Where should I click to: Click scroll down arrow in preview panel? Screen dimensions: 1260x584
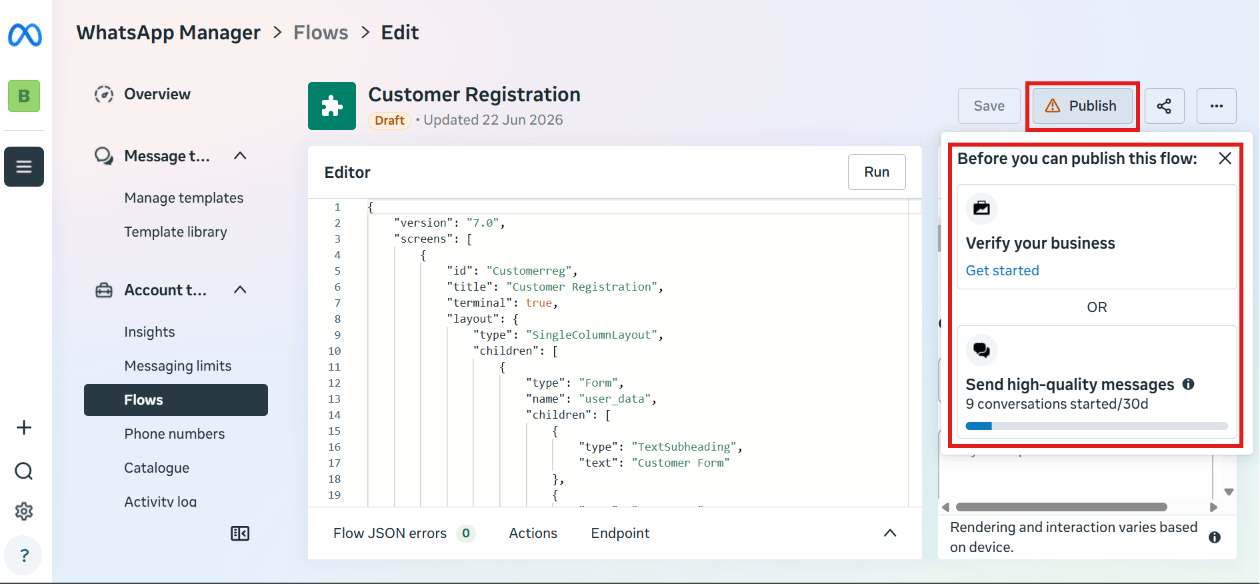coord(1229,492)
